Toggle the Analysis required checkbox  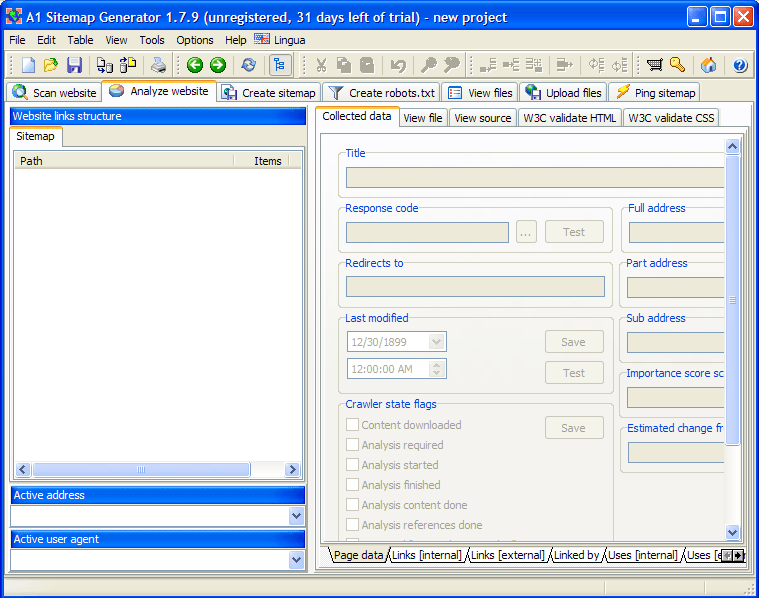tap(352, 445)
